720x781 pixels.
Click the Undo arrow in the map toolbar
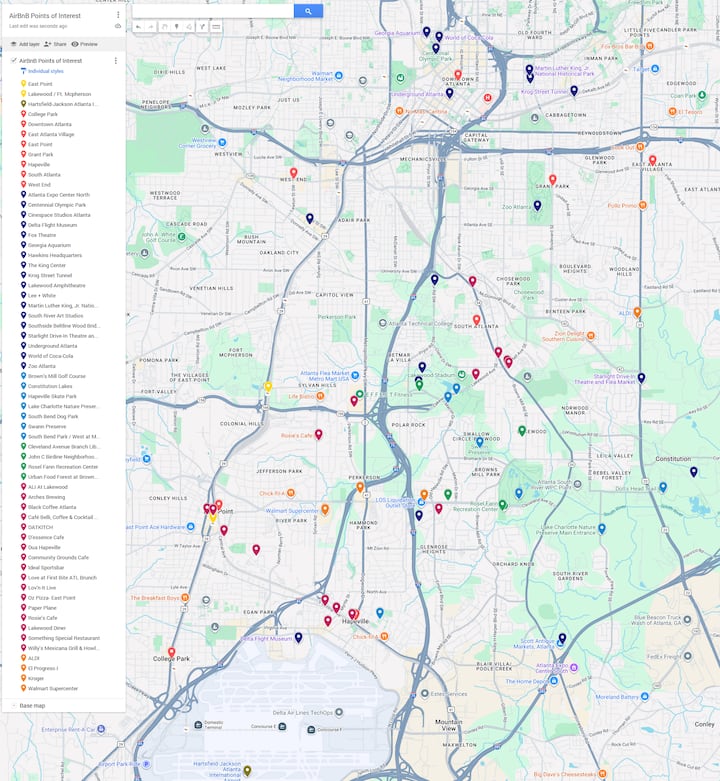[138, 27]
